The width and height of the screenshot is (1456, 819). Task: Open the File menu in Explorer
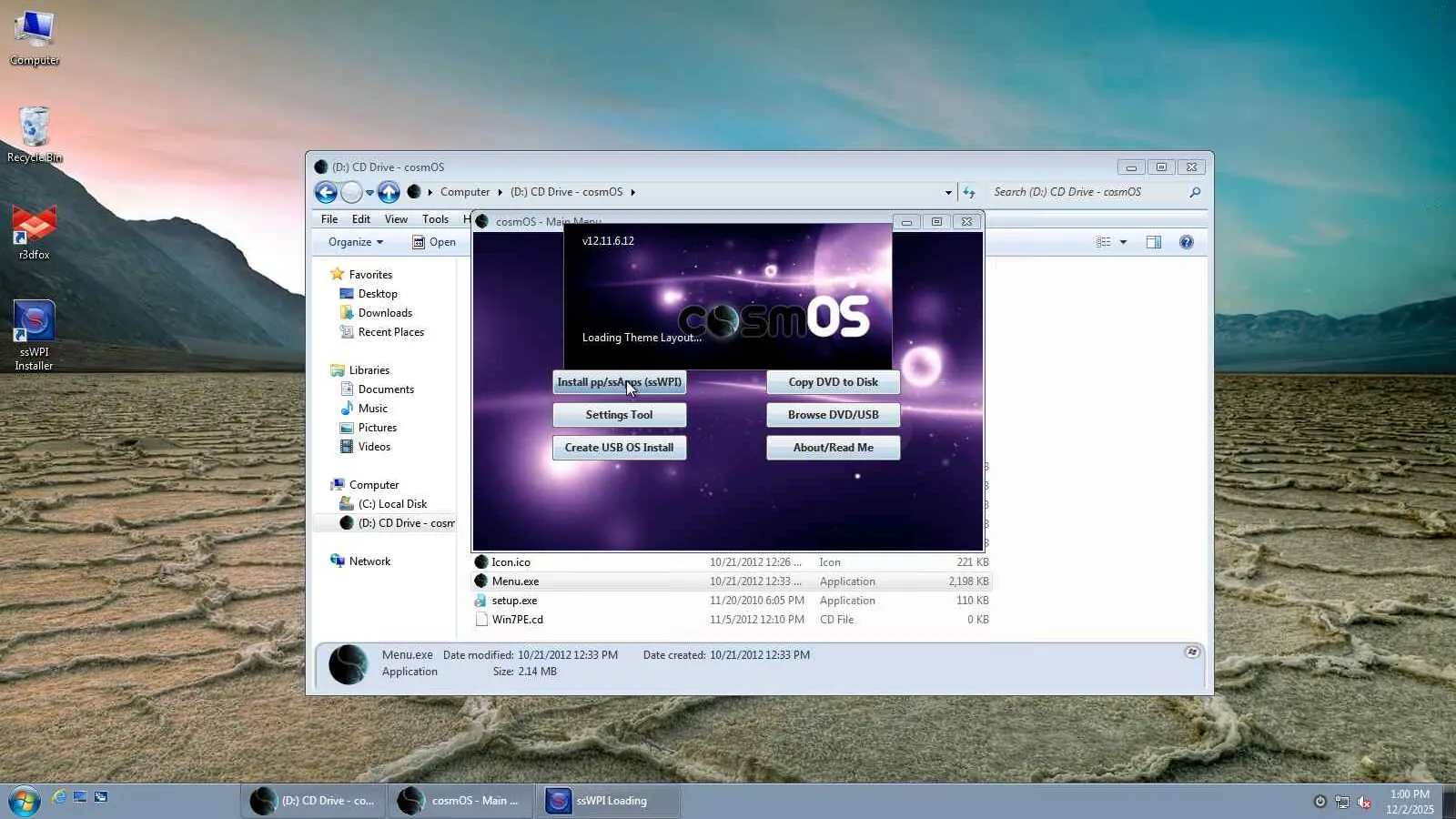[x=329, y=219]
